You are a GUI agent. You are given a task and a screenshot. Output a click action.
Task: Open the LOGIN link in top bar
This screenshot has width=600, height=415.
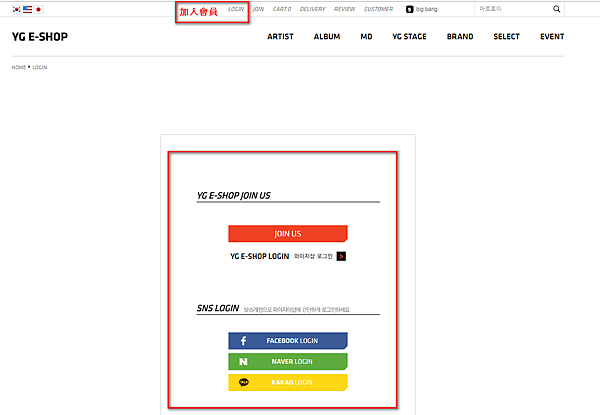236,9
